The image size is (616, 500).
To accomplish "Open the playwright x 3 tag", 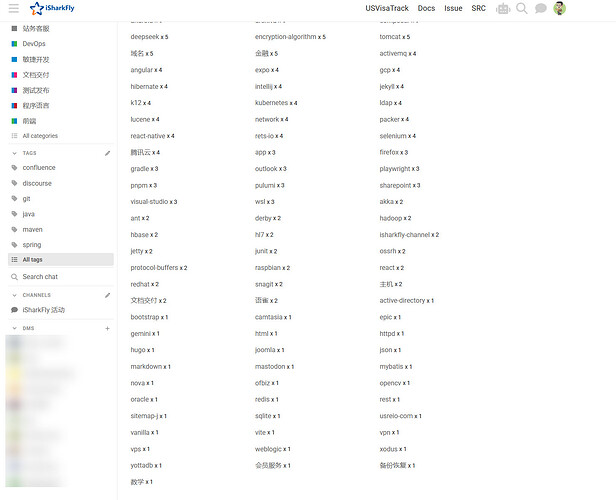I will 400,169.
